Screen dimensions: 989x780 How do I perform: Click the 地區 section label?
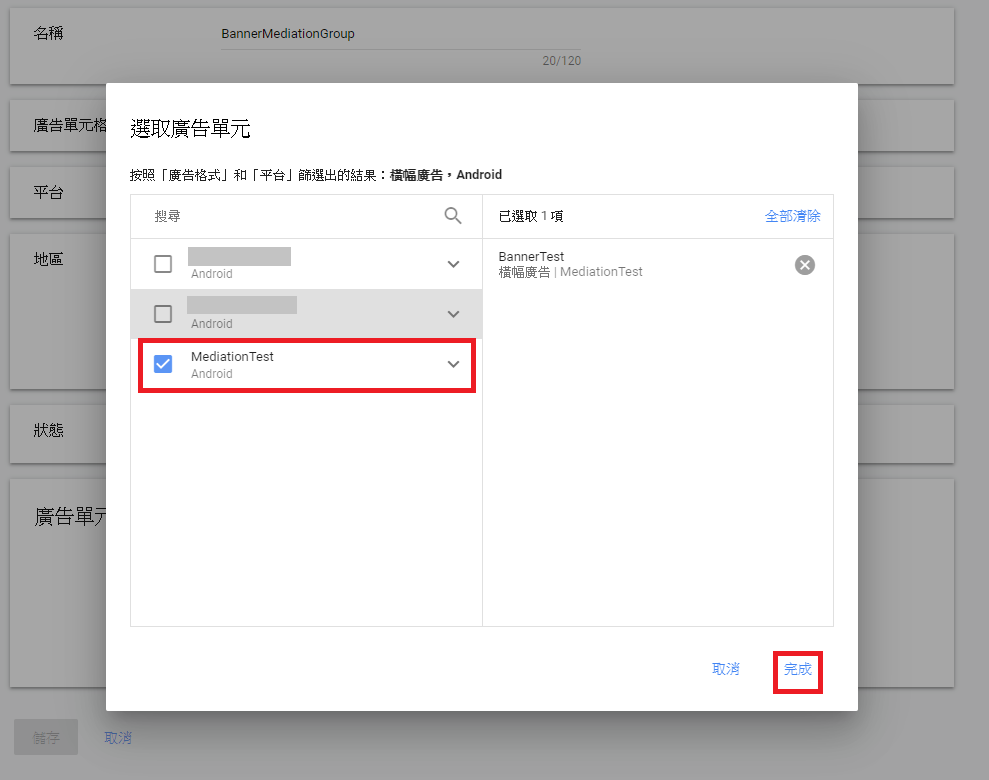click(x=49, y=259)
